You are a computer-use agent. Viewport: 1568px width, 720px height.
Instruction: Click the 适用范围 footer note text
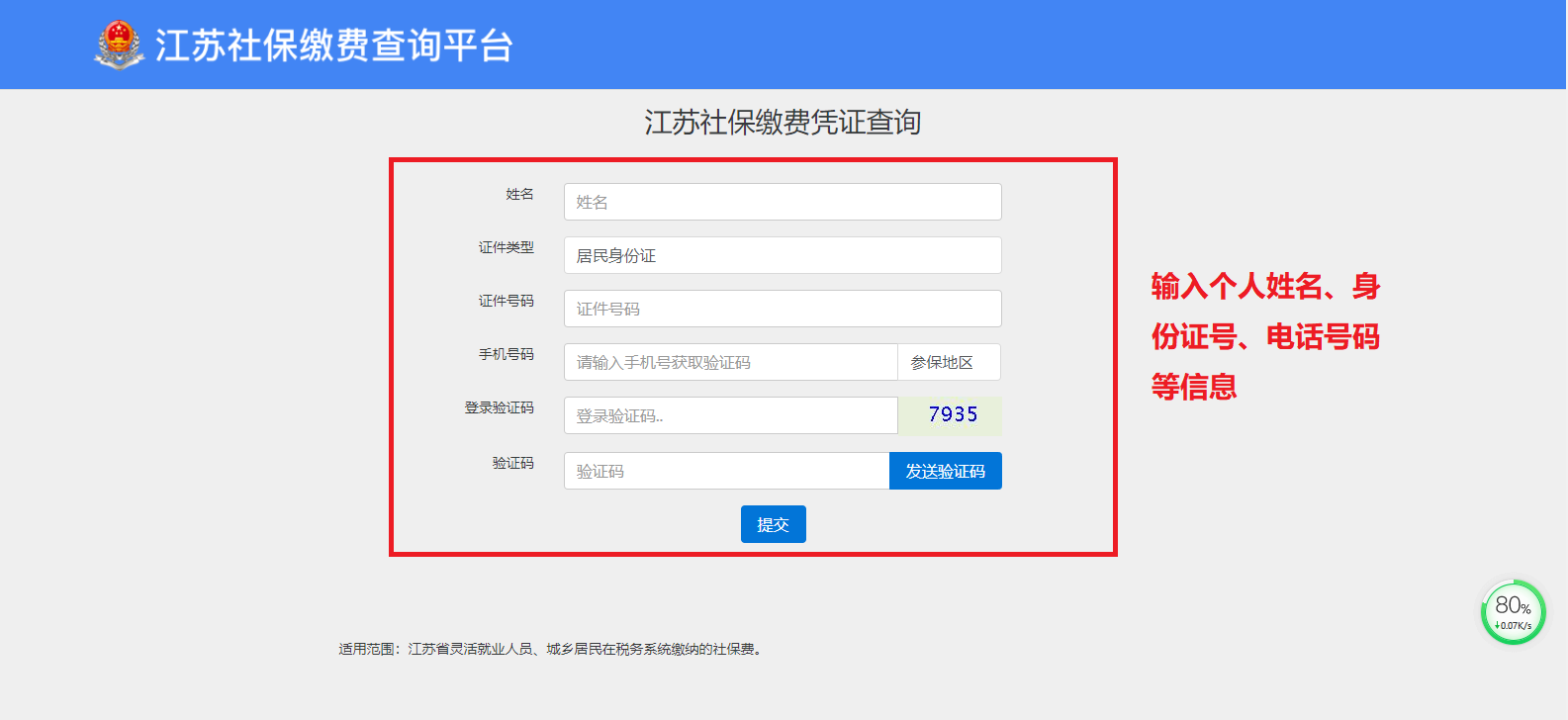[549, 649]
